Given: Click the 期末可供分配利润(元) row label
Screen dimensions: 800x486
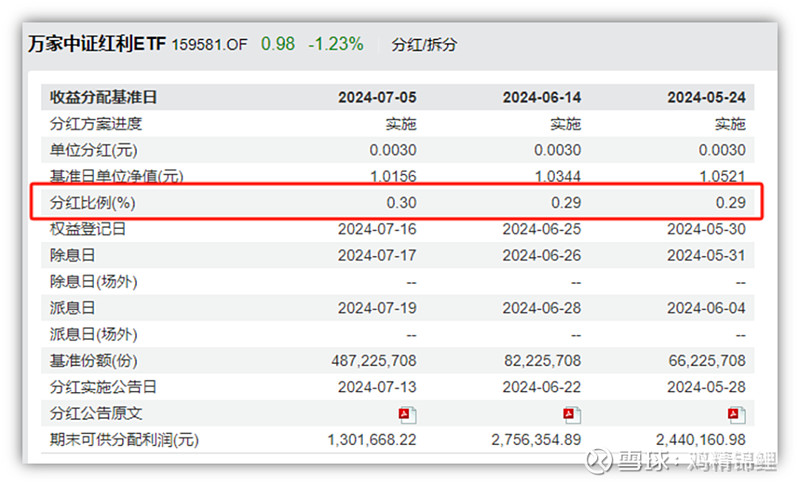Looking at the screenshot, I should tap(124, 440).
